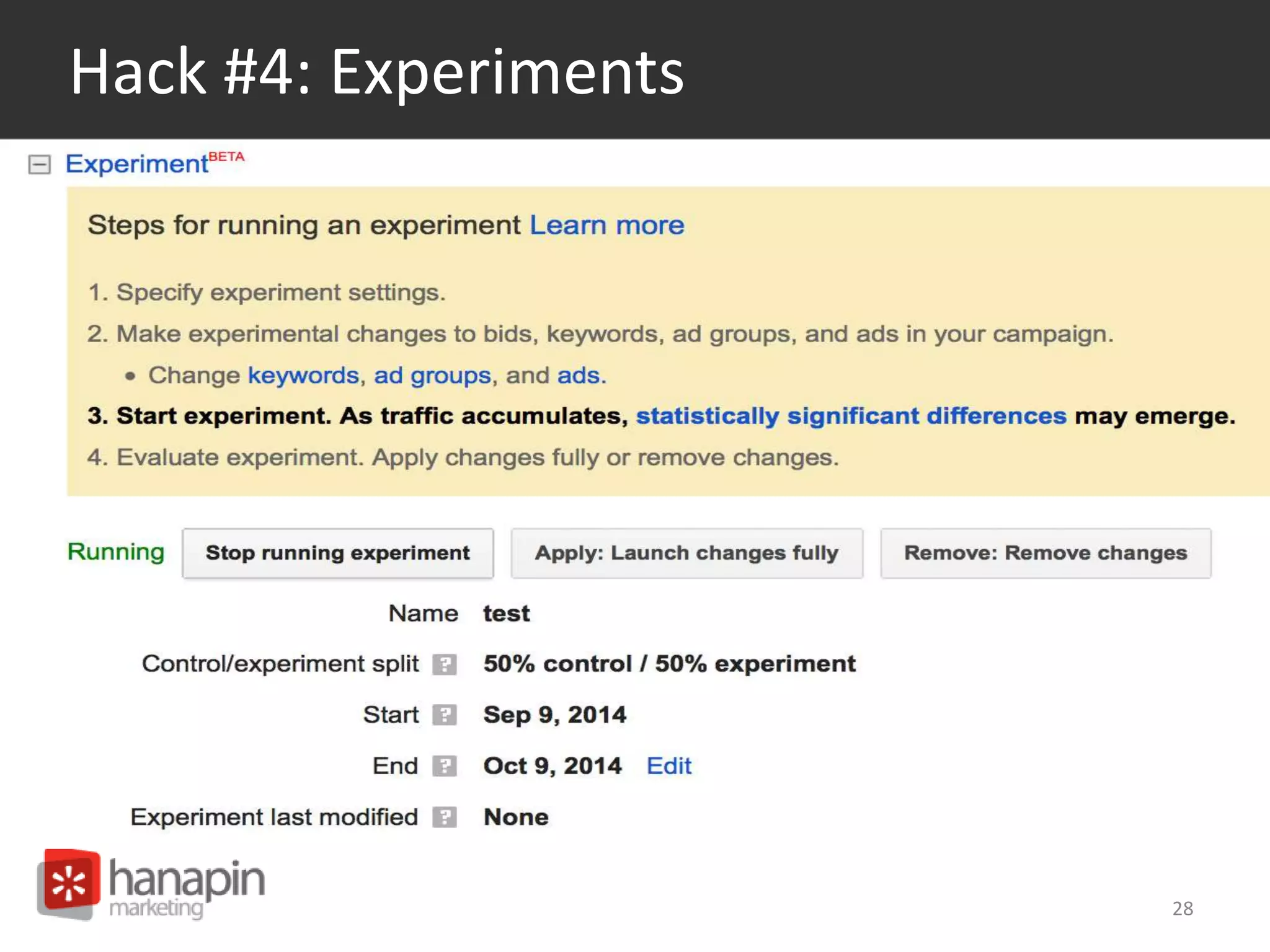Collapse the Experiment section with minus icon

click(x=40, y=164)
